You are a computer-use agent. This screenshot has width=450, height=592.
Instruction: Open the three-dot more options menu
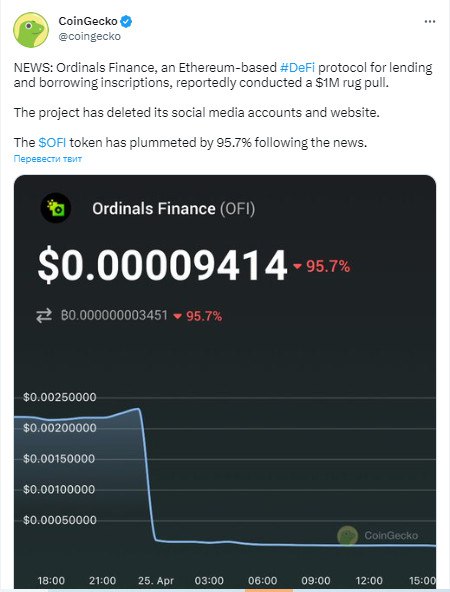430,22
